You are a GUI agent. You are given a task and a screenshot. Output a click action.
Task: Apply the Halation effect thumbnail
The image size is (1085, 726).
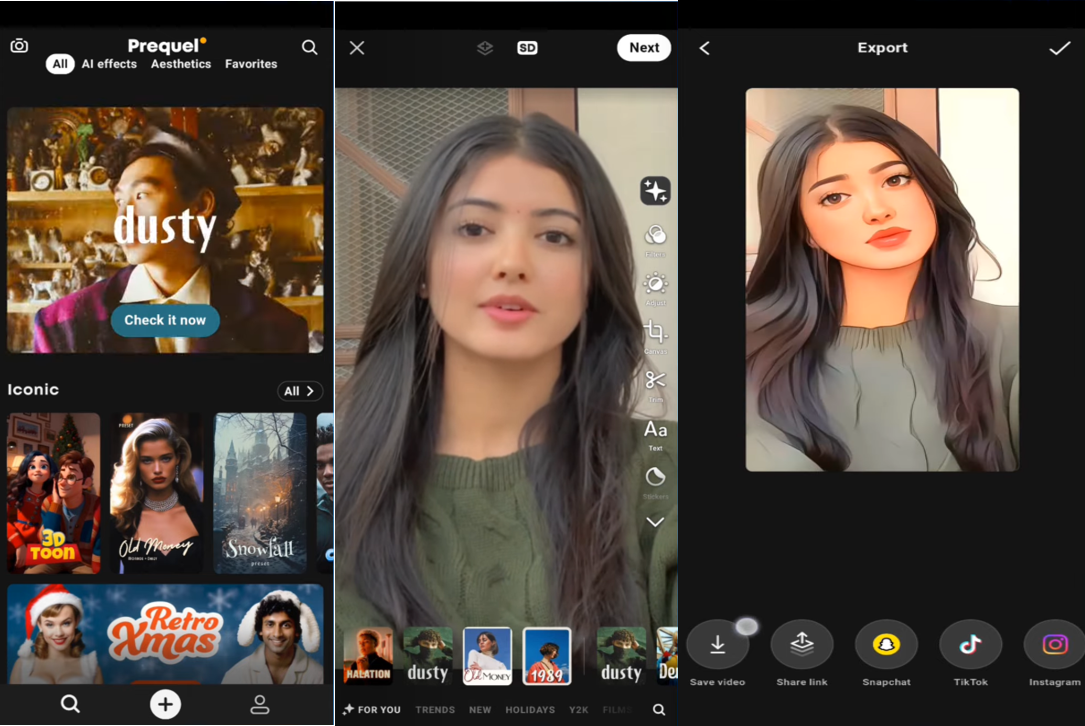click(x=368, y=656)
